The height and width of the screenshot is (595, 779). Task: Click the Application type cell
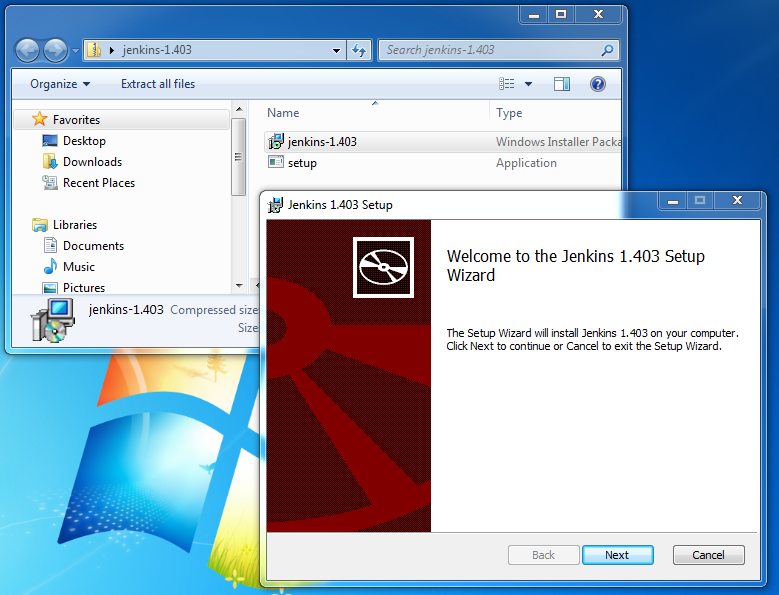pos(526,163)
